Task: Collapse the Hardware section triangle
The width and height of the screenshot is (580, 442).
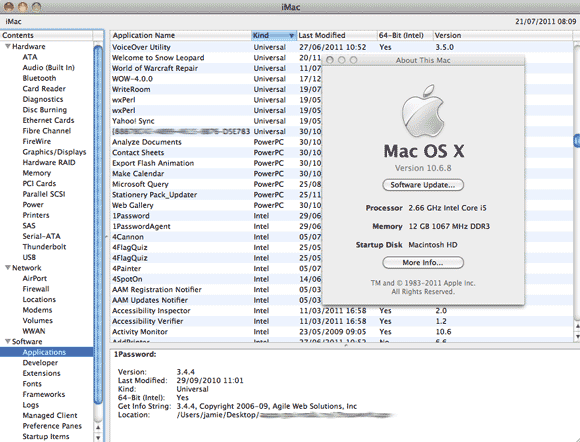Action: pyautogui.click(x=7, y=46)
